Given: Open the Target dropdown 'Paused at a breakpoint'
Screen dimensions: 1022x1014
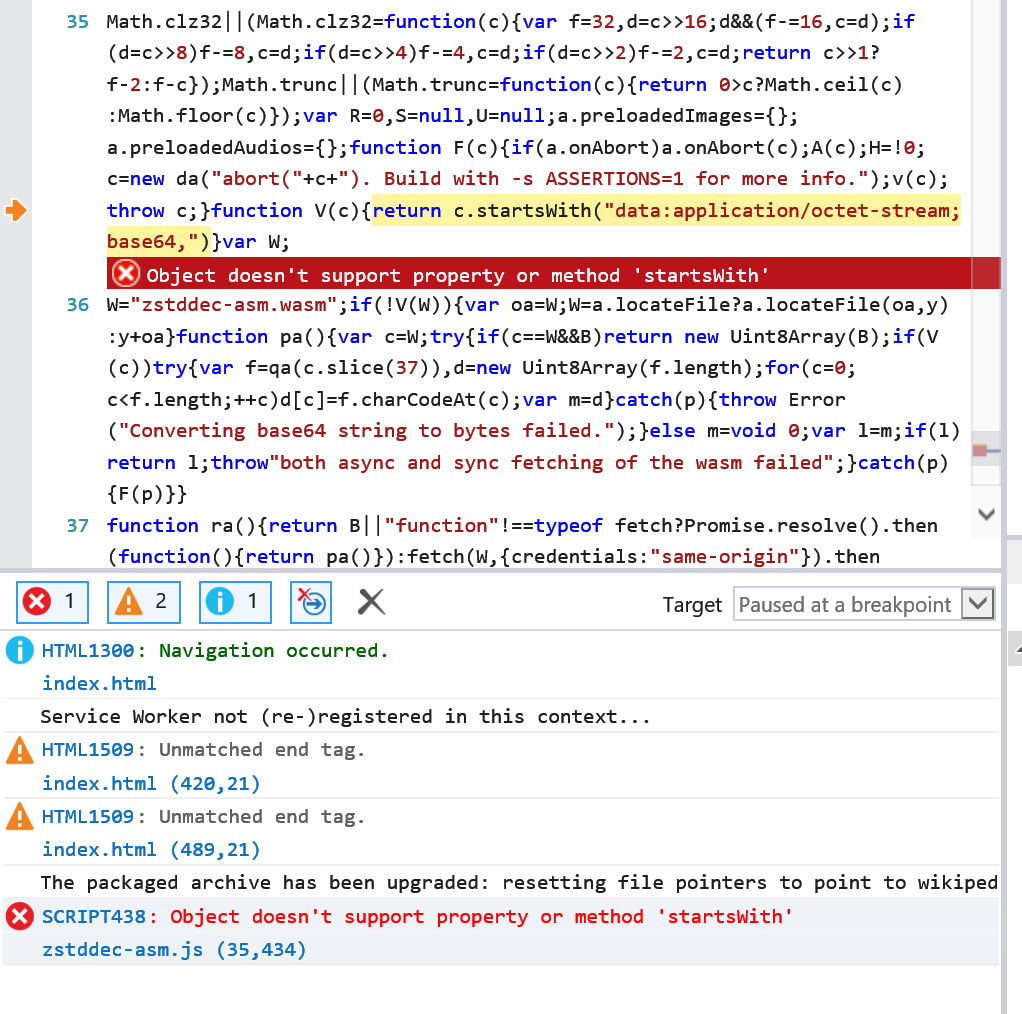Looking at the screenshot, I should click(863, 604).
